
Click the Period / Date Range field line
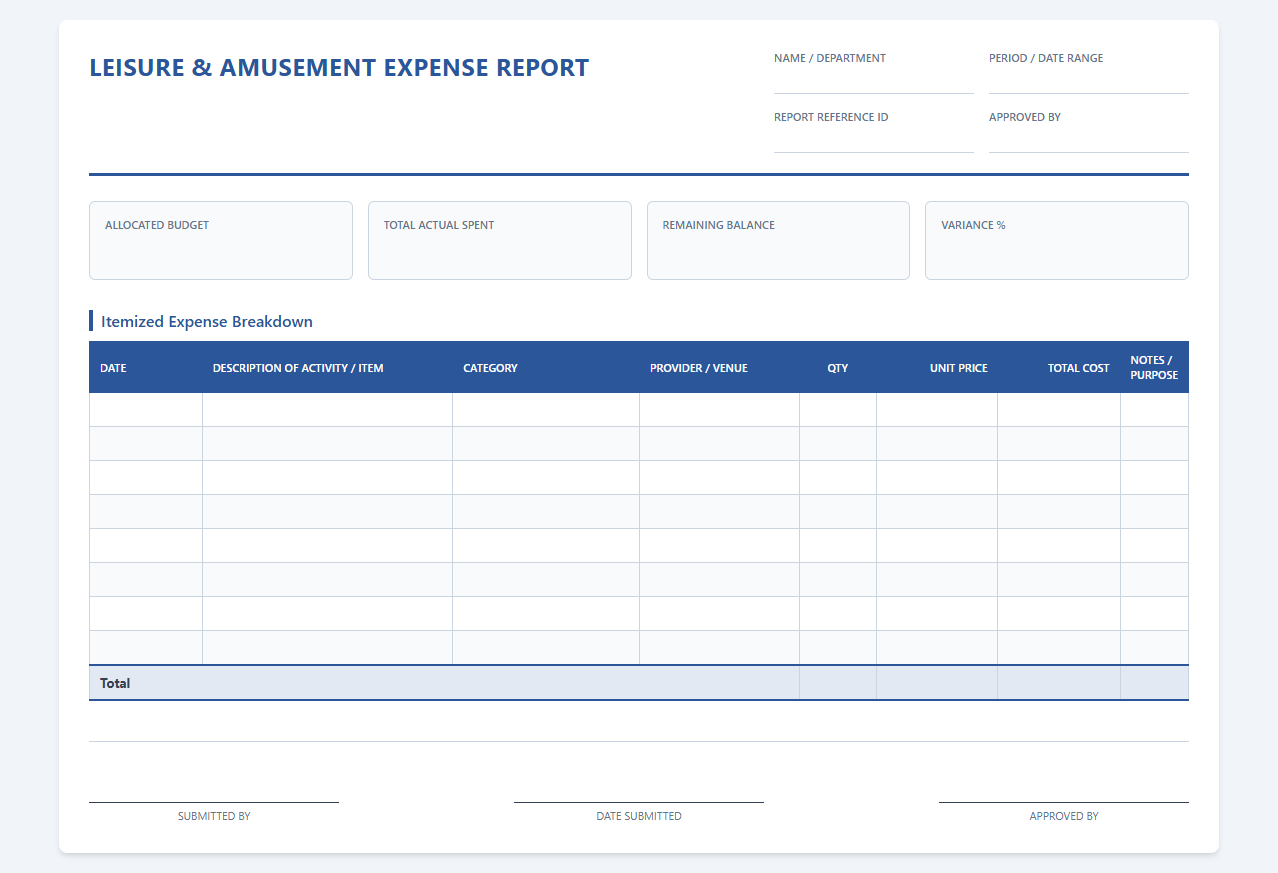(x=1088, y=82)
